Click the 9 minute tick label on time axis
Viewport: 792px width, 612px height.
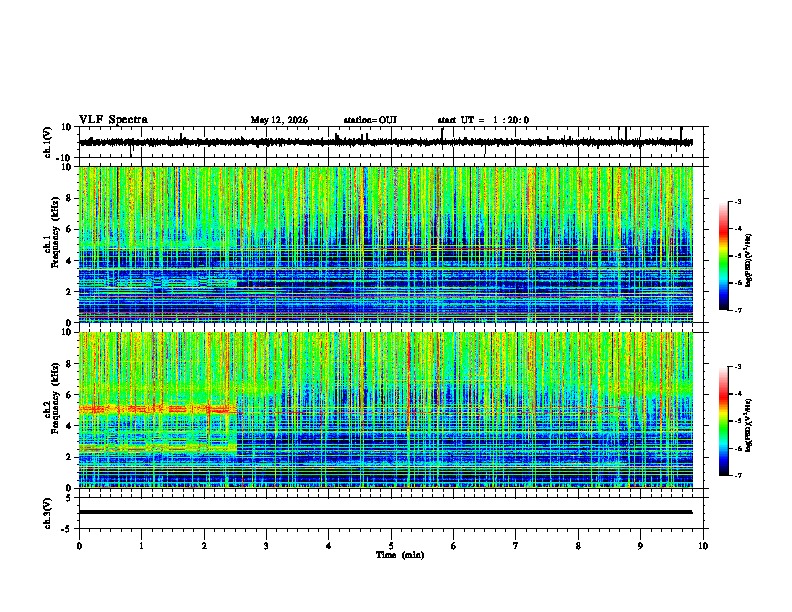[640, 546]
